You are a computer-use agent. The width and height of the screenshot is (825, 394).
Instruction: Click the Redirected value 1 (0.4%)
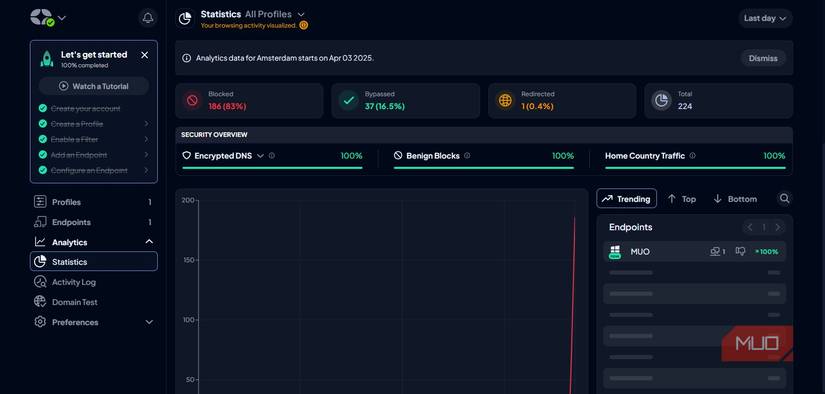click(x=537, y=106)
